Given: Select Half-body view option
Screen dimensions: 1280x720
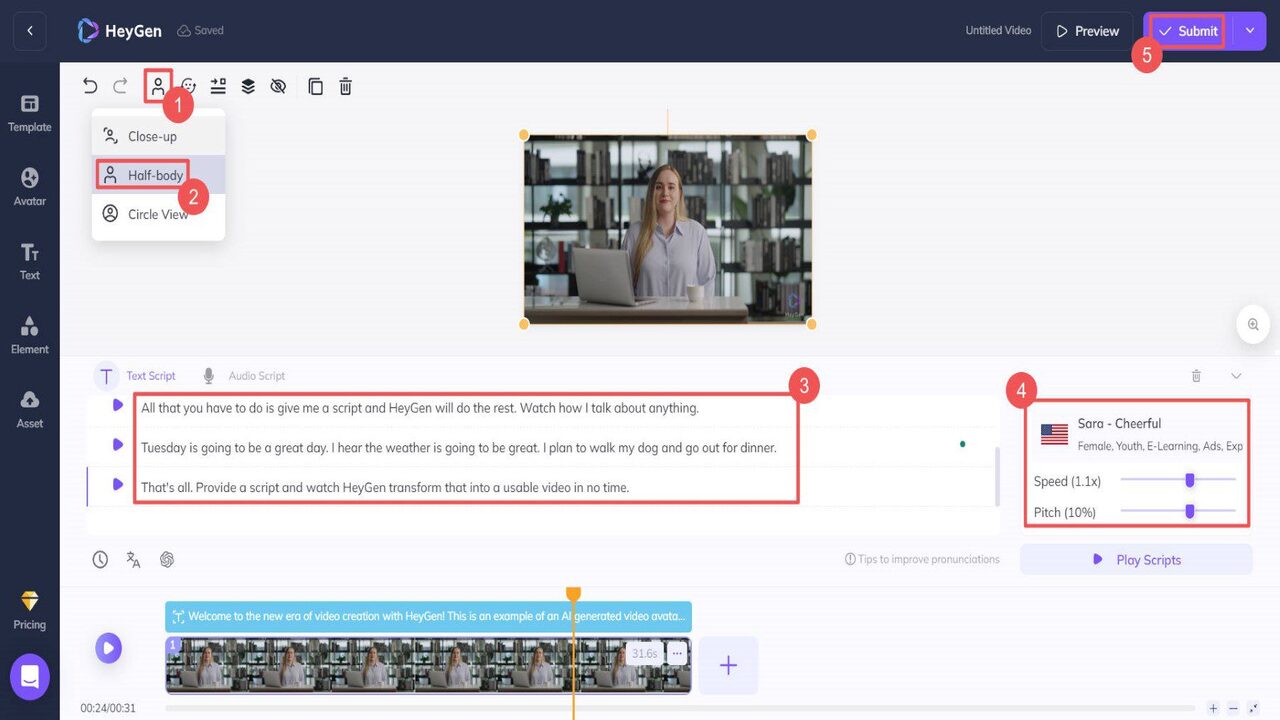Looking at the screenshot, I should (x=158, y=175).
